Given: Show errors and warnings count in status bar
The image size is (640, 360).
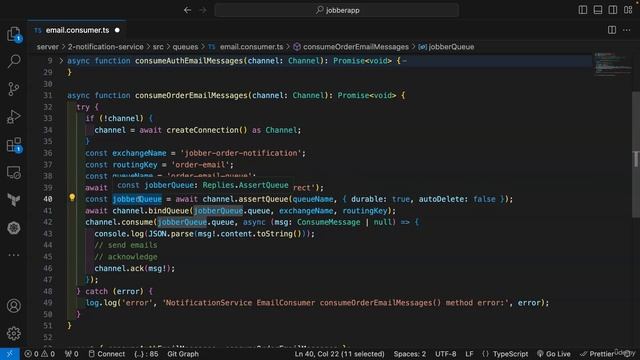Looking at the screenshot, I should (40, 354).
